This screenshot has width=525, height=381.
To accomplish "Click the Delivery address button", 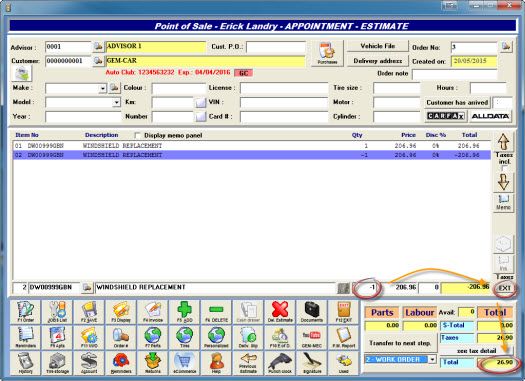I will tap(378, 61).
